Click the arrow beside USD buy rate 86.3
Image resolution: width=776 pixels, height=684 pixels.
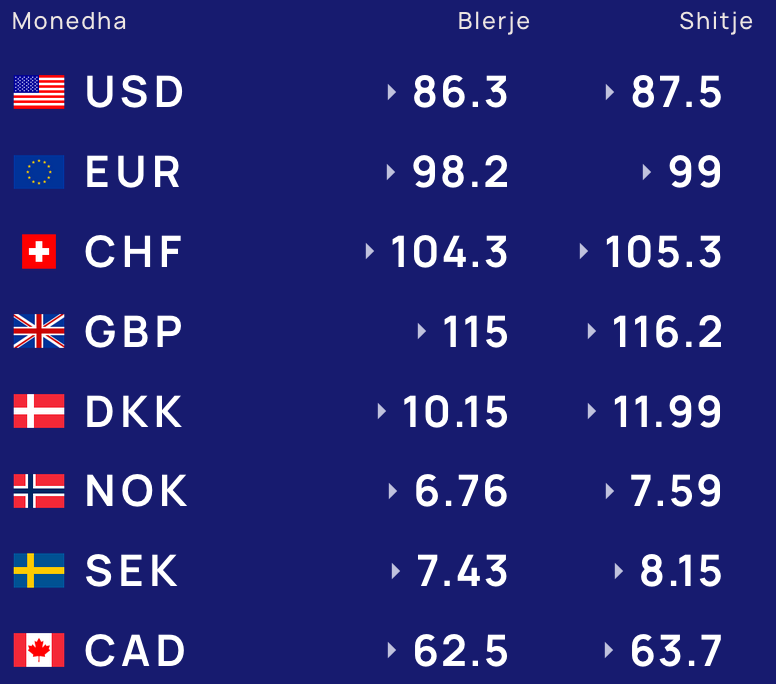click(x=392, y=92)
